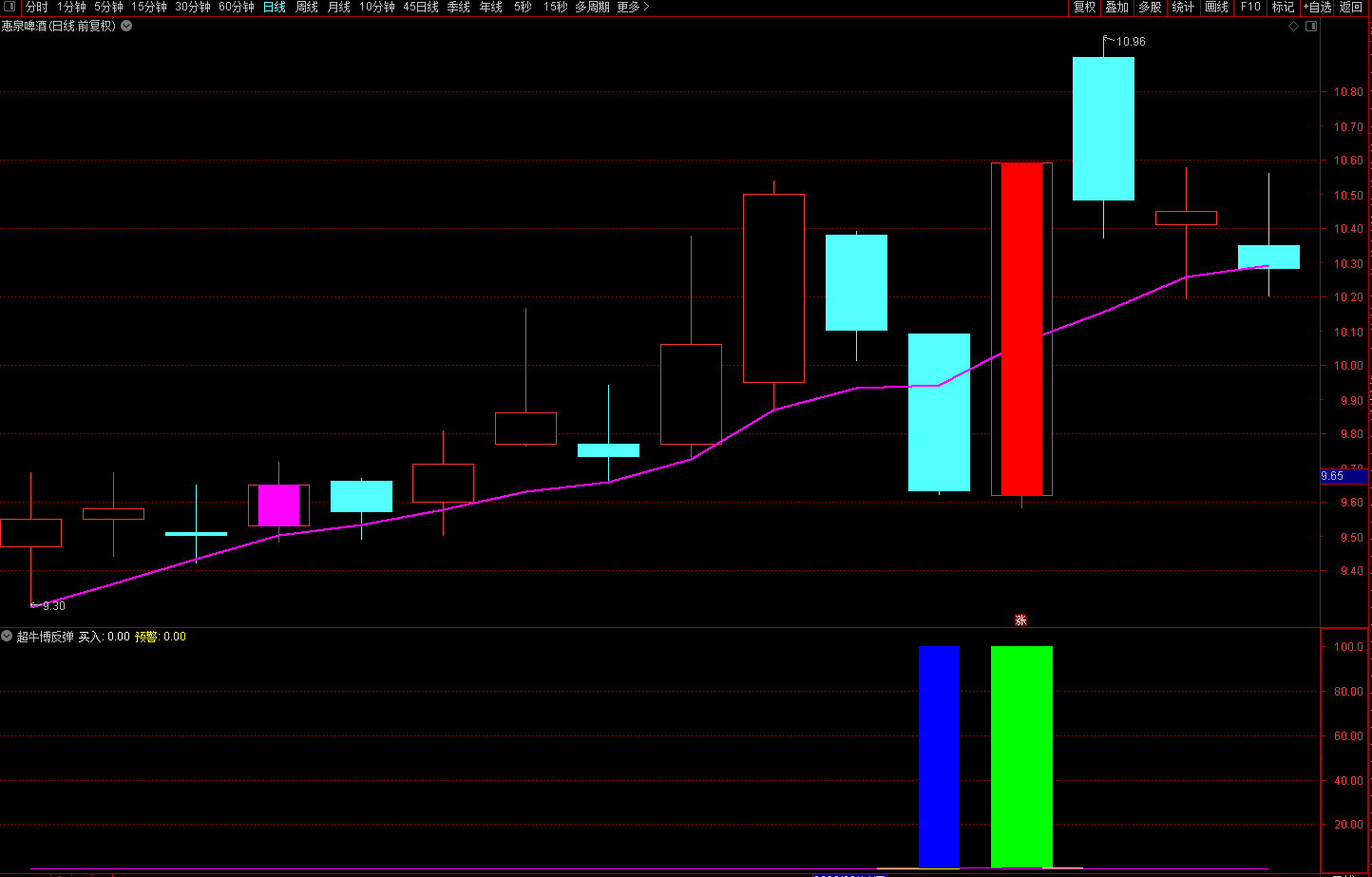Click the 复权 button
This screenshot has height=877, width=1372.
point(1084,7)
